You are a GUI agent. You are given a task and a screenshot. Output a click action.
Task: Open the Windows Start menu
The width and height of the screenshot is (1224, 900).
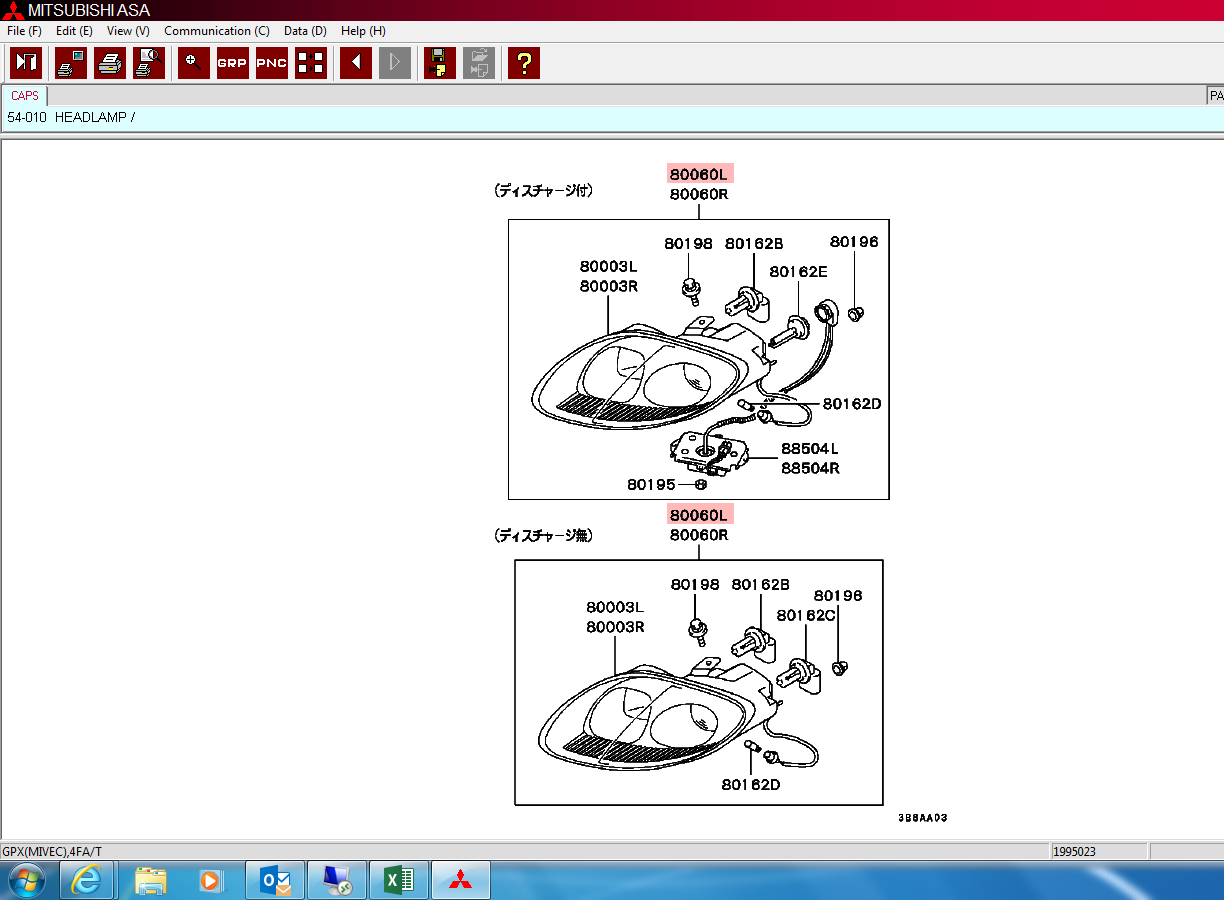[27, 880]
